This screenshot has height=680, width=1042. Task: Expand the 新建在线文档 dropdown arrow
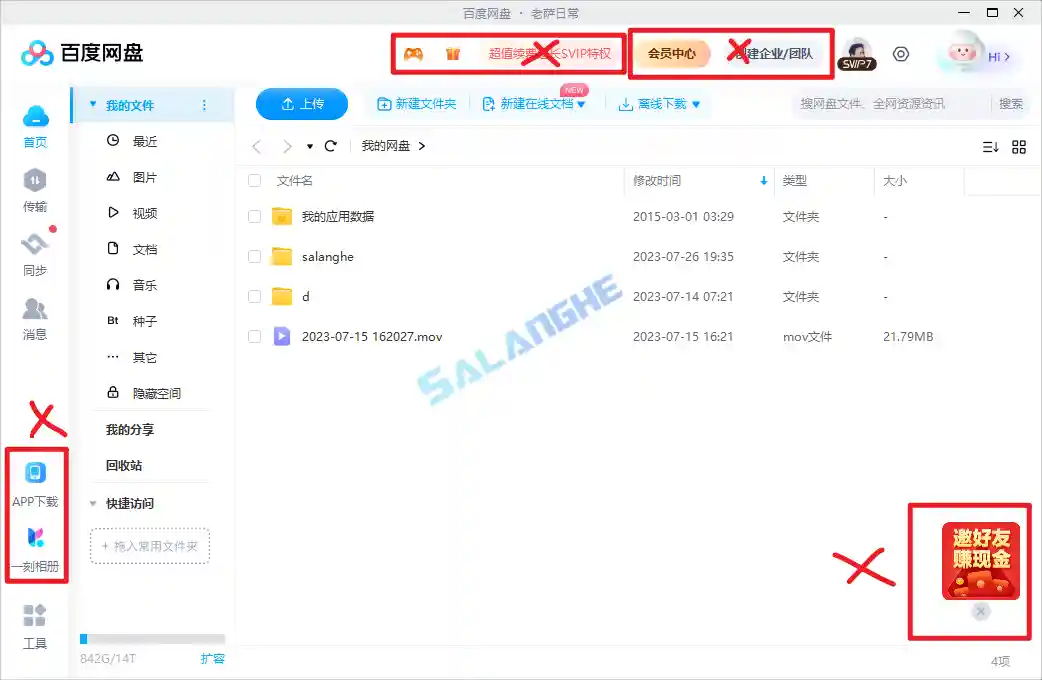point(581,104)
